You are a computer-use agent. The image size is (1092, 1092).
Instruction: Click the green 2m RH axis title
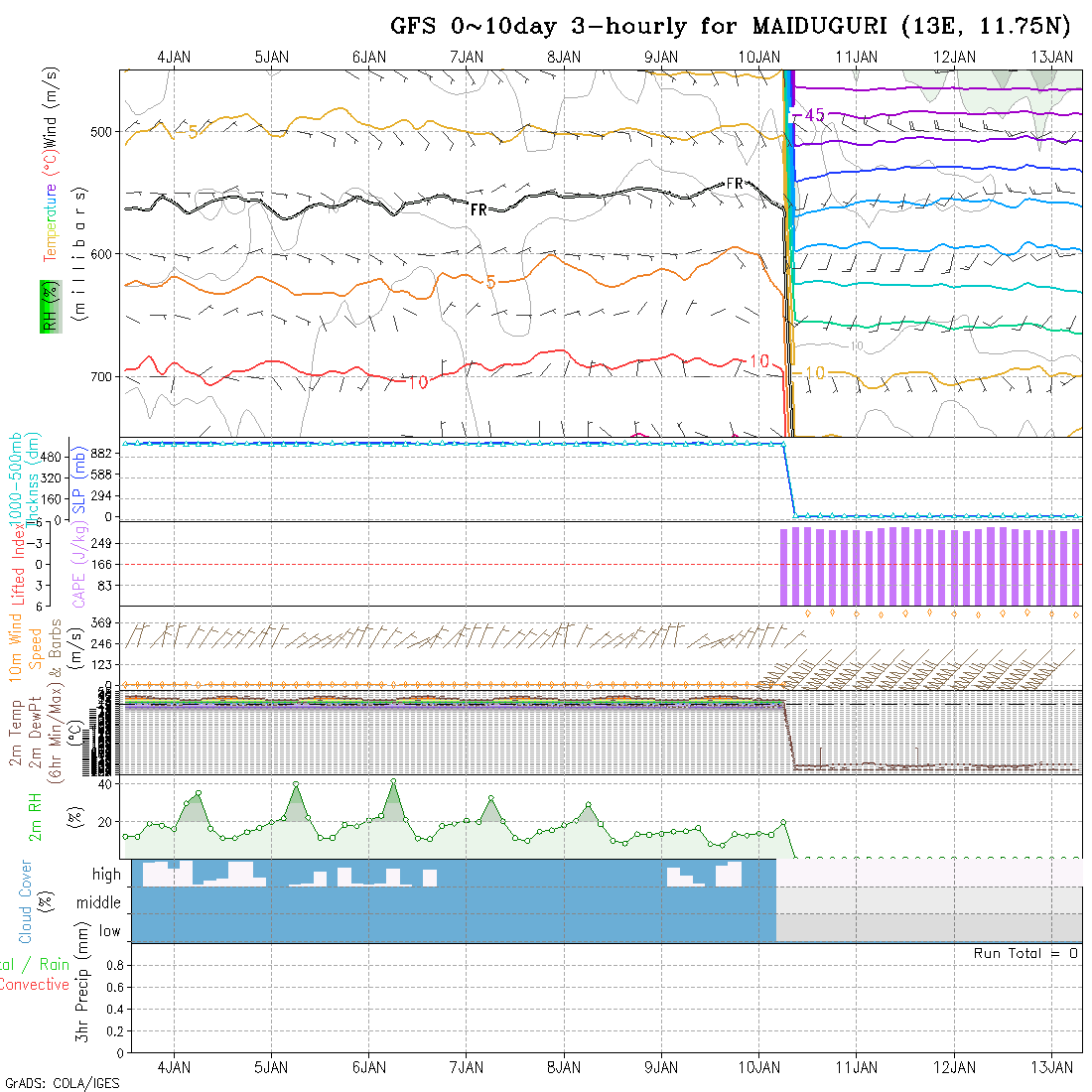click(35, 817)
